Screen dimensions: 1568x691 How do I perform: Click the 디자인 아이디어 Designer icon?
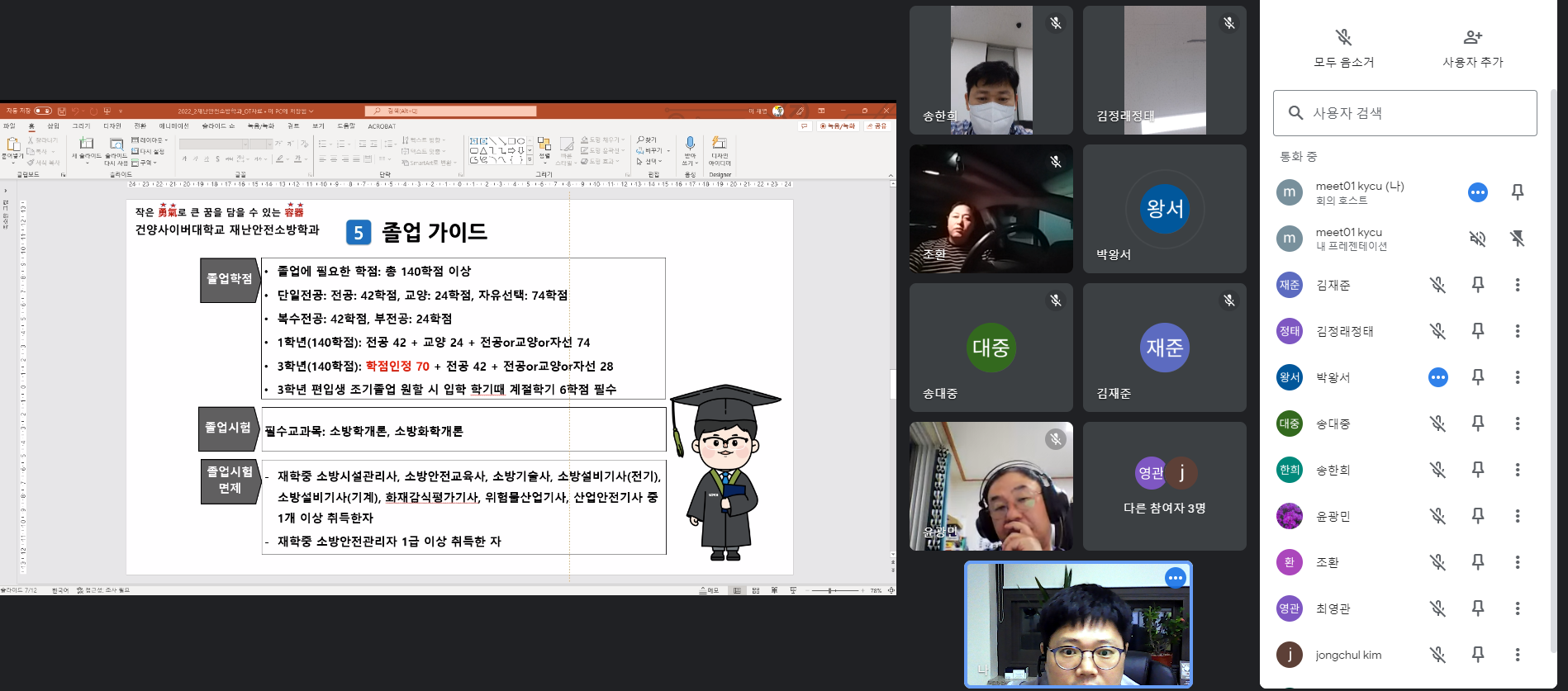click(720, 150)
